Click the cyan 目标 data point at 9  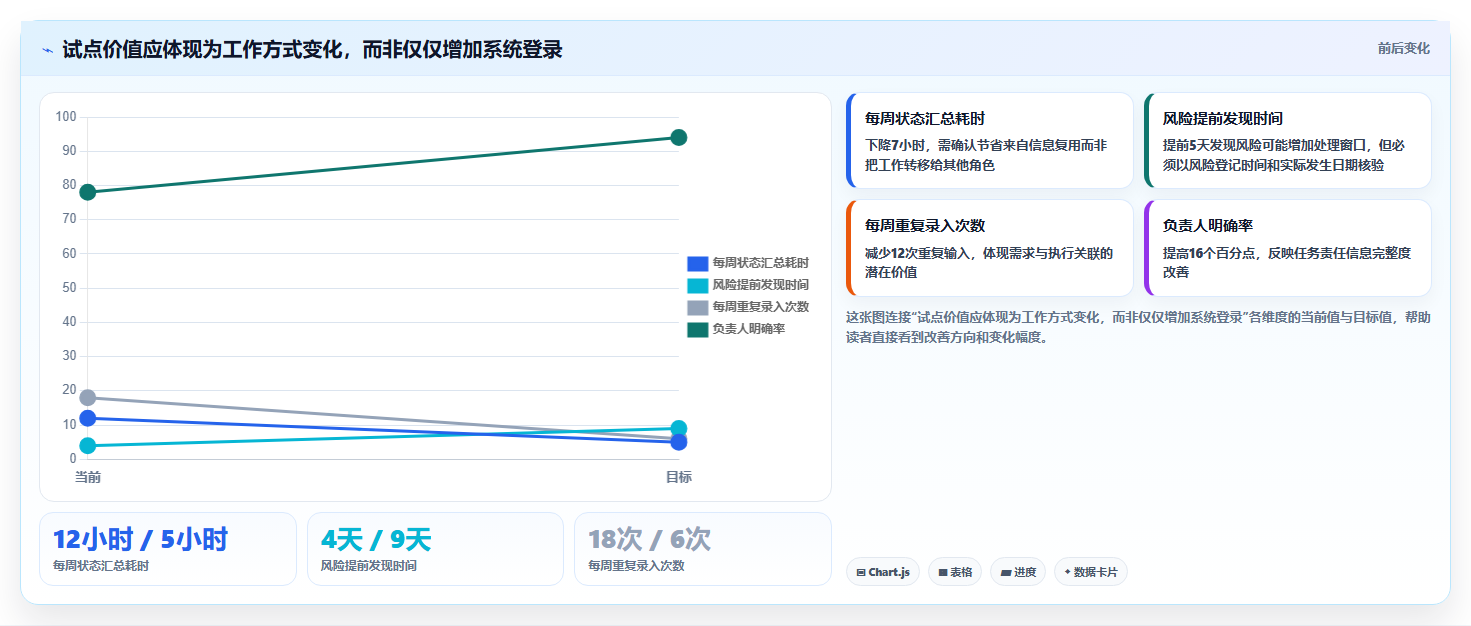[x=679, y=428]
